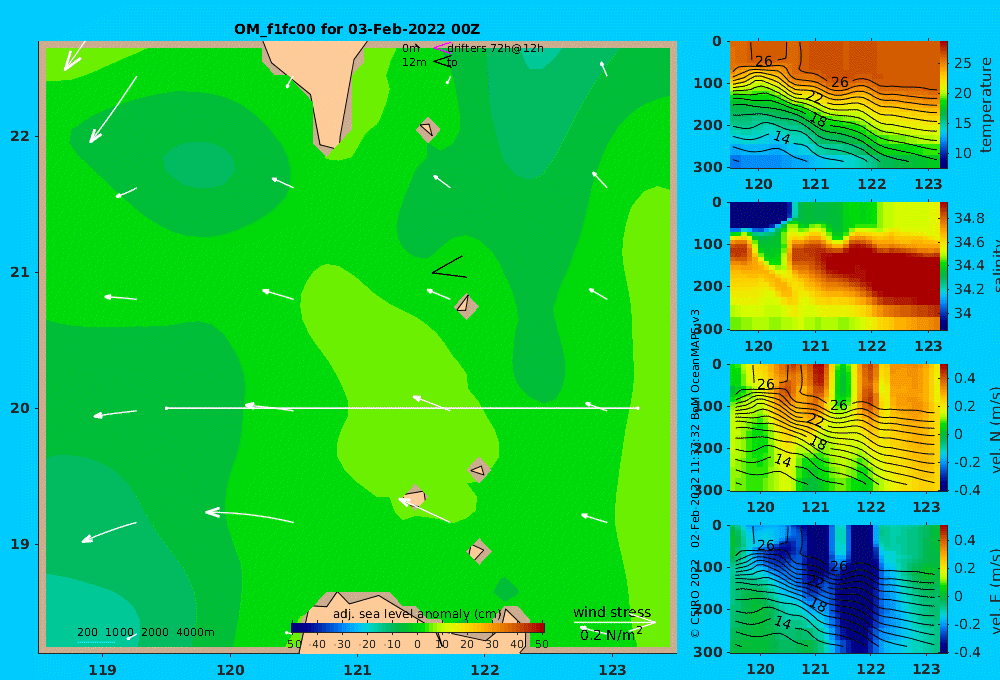Click the 34.8 tick on salinity color bar
Viewport: 1000px width, 680px height.
click(969, 218)
